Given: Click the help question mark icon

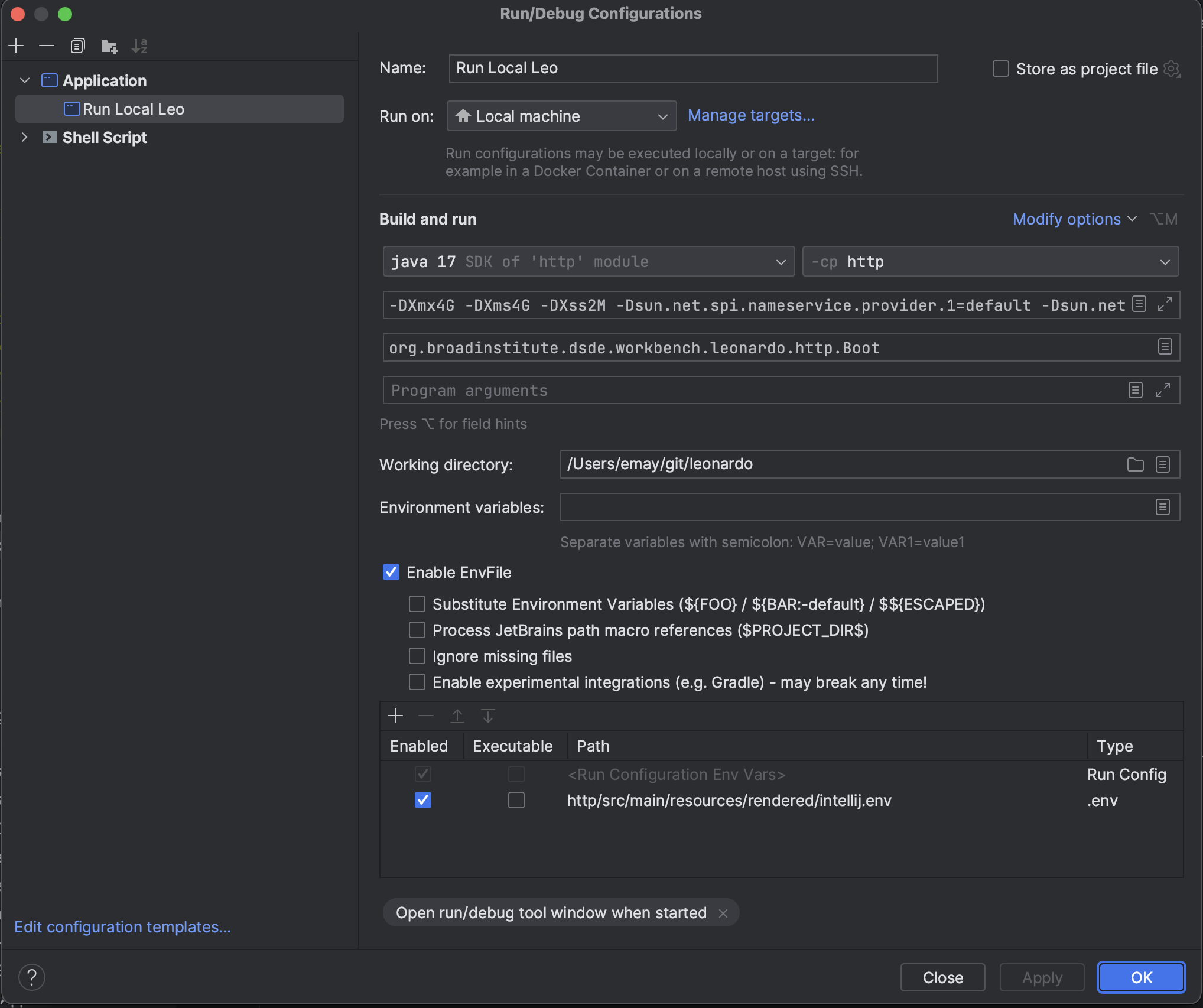Looking at the screenshot, I should [x=32, y=977].
